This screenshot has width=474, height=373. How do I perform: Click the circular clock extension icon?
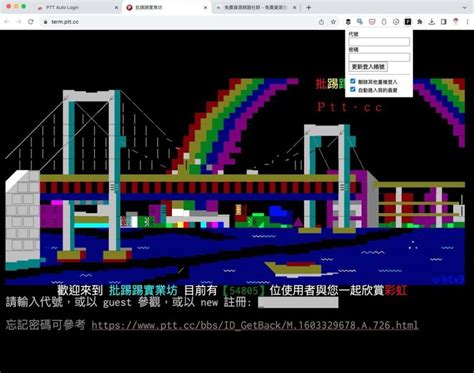[x=396, y=22]
